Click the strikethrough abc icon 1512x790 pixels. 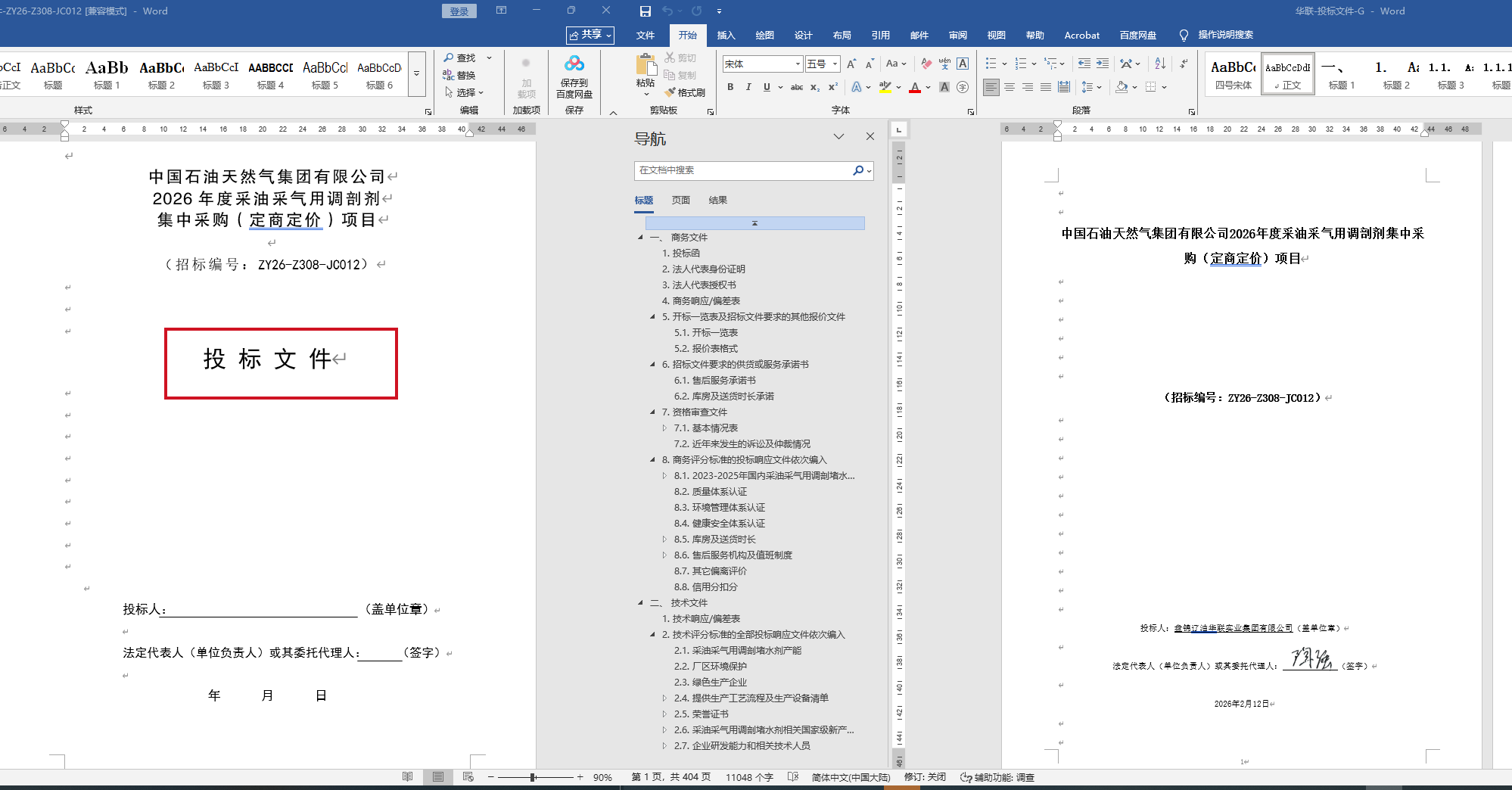point(796,87)
